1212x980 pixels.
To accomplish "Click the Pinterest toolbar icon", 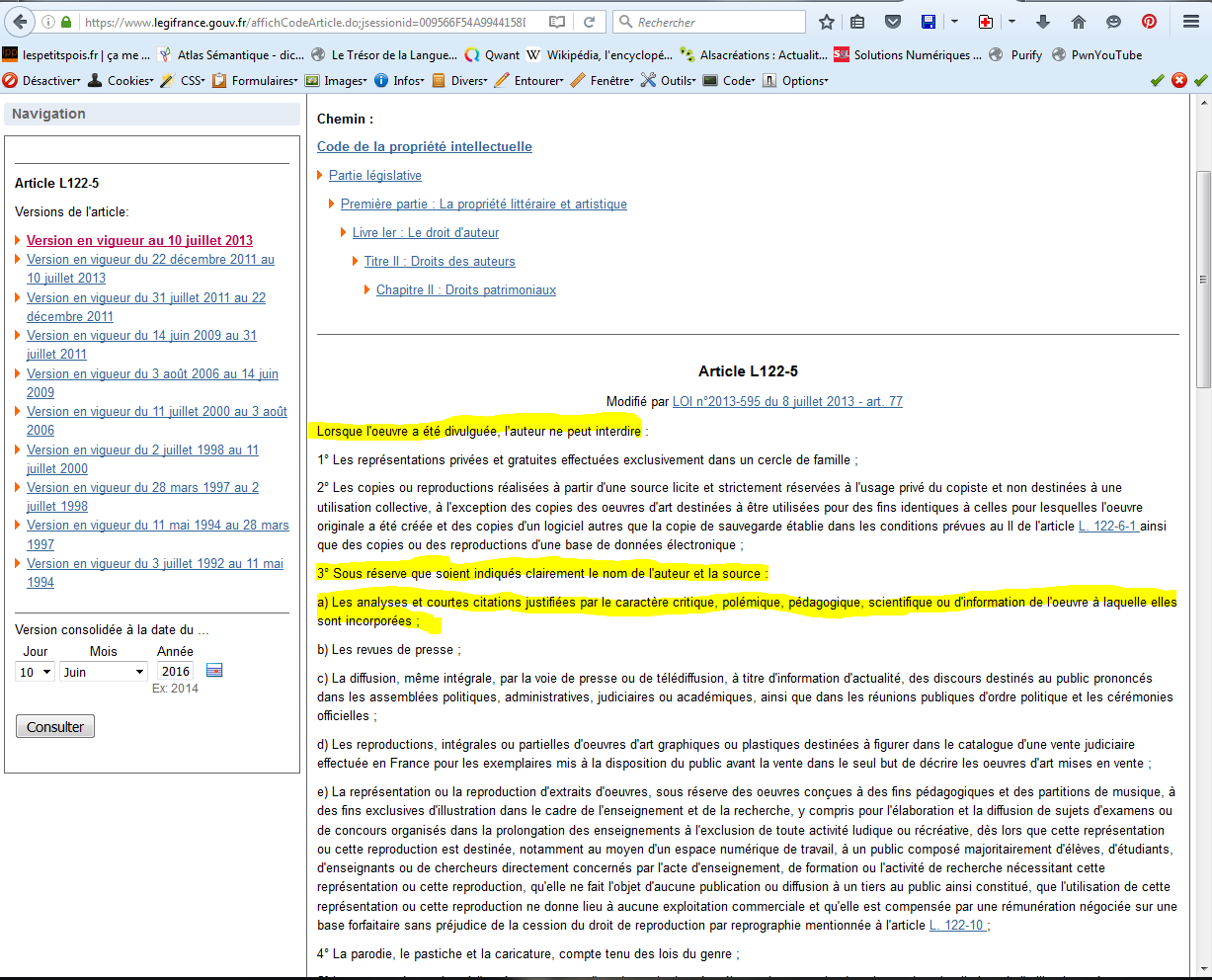I will click(x=1149, y=22).
